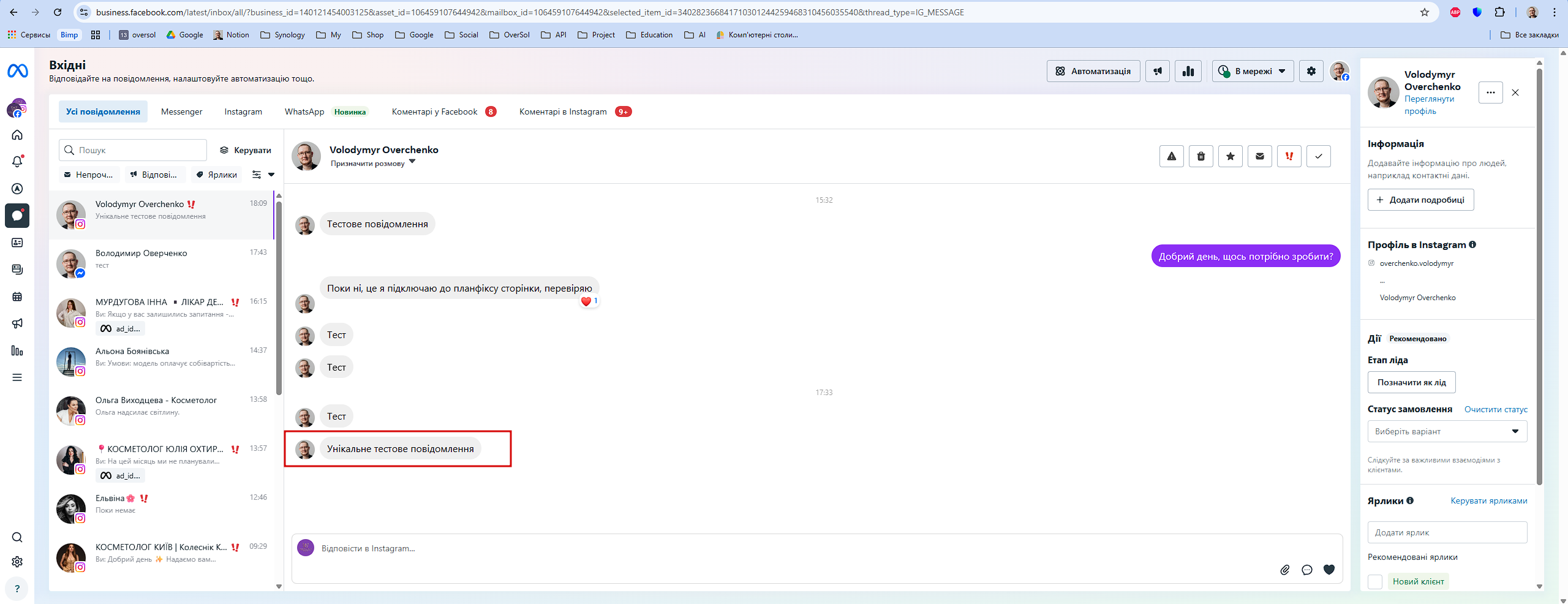Filter by Ярлики labels chip
The height and width of the screenshot is (604, 1568).
click(217, 175)
